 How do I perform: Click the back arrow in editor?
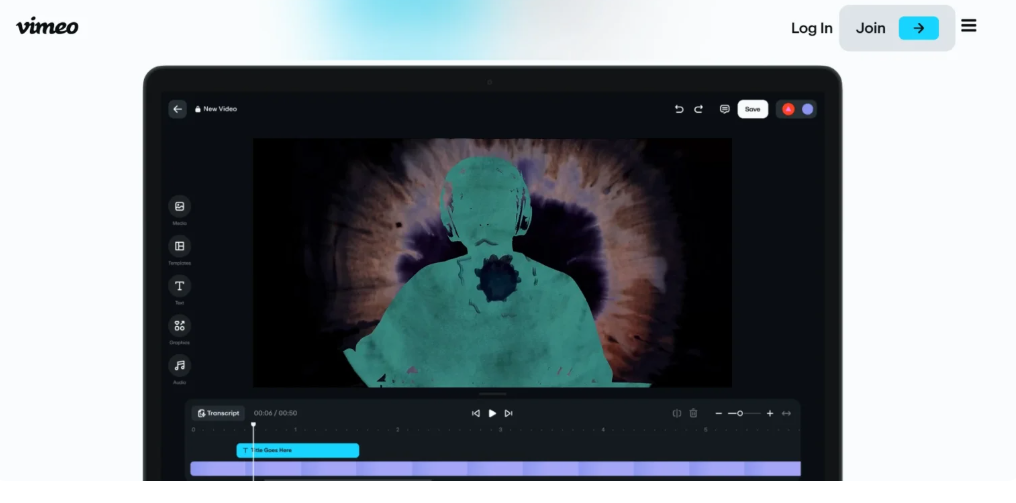(177, 109)
